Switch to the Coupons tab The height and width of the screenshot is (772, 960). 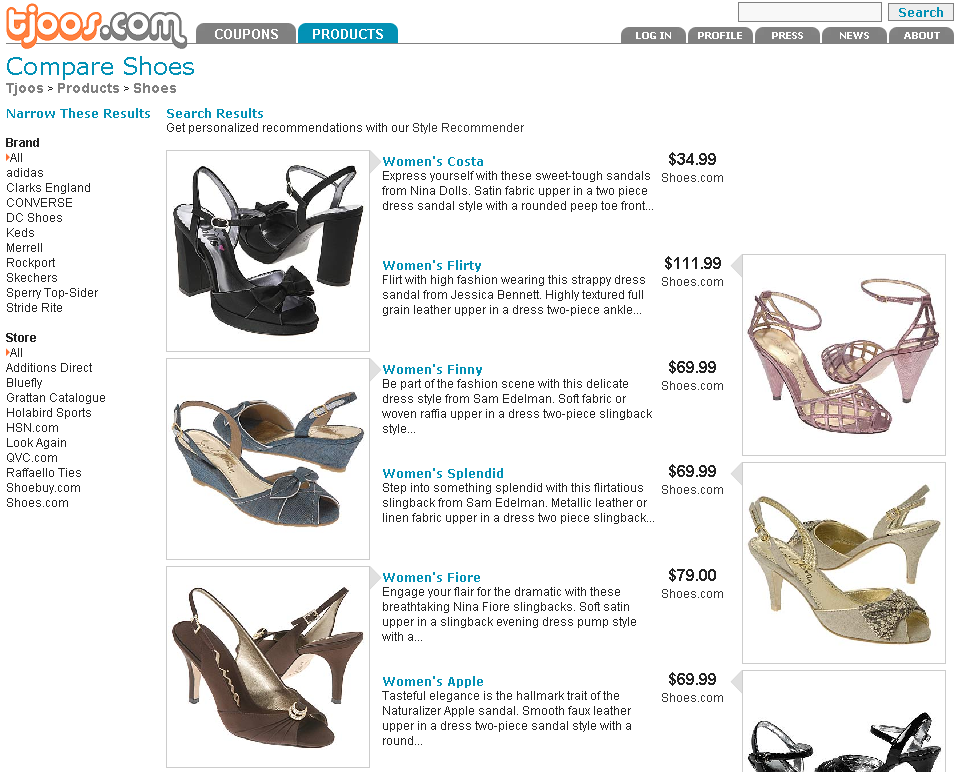246,34
